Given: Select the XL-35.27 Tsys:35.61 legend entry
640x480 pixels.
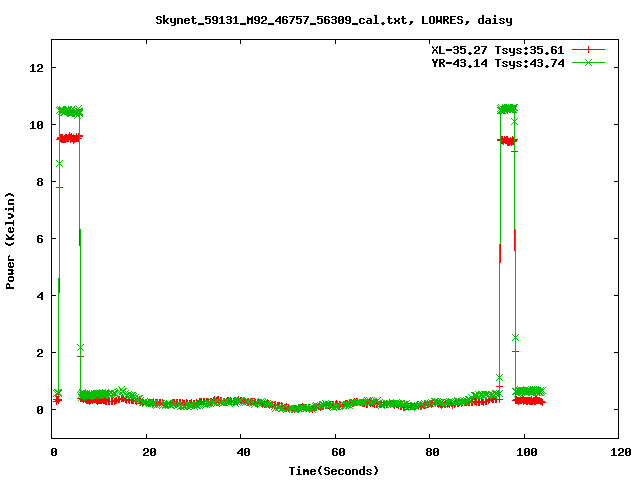Looking at the screenshot, I should 498,50.
